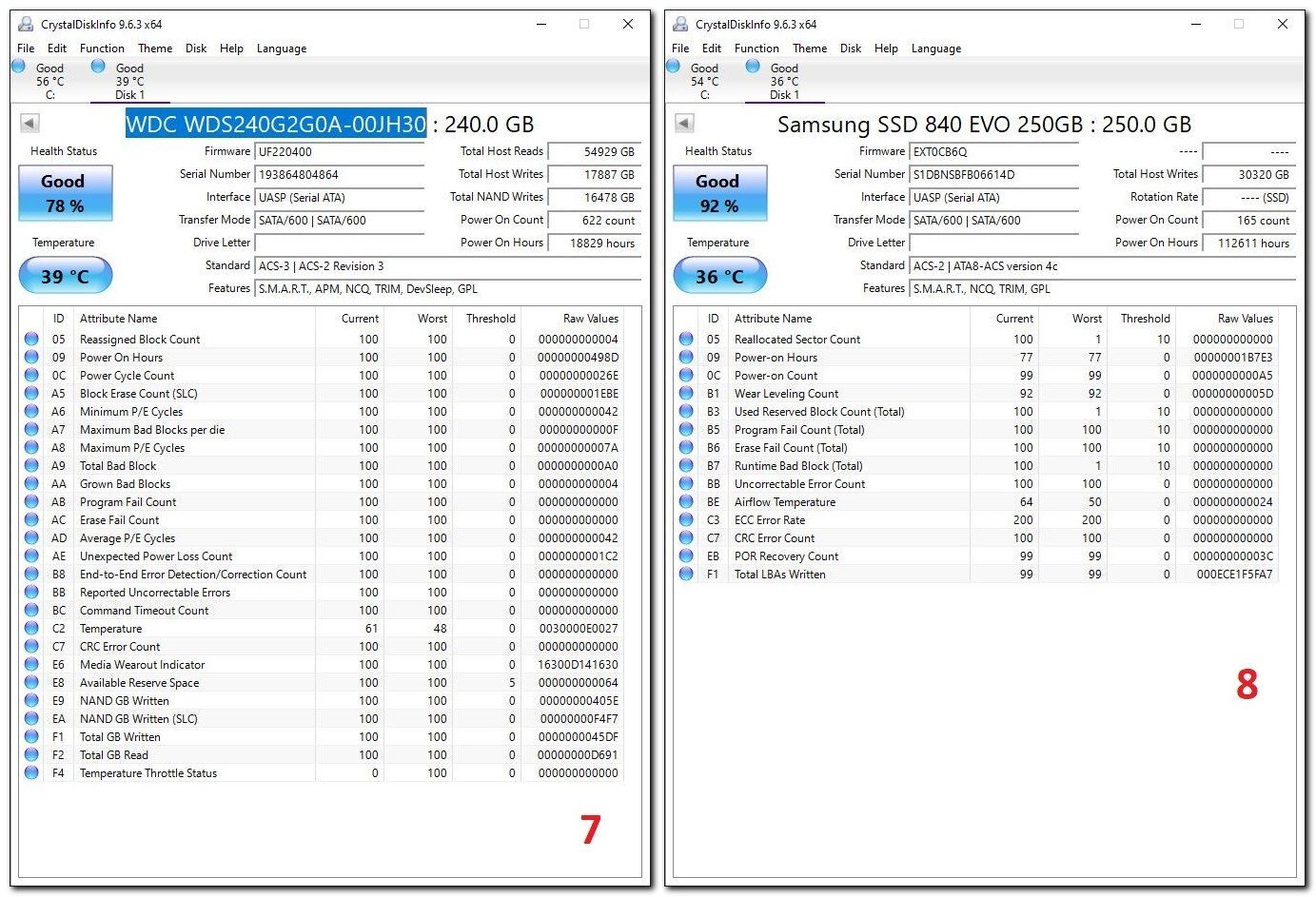Click Raw Values column header in WDC window

(591, 319)
